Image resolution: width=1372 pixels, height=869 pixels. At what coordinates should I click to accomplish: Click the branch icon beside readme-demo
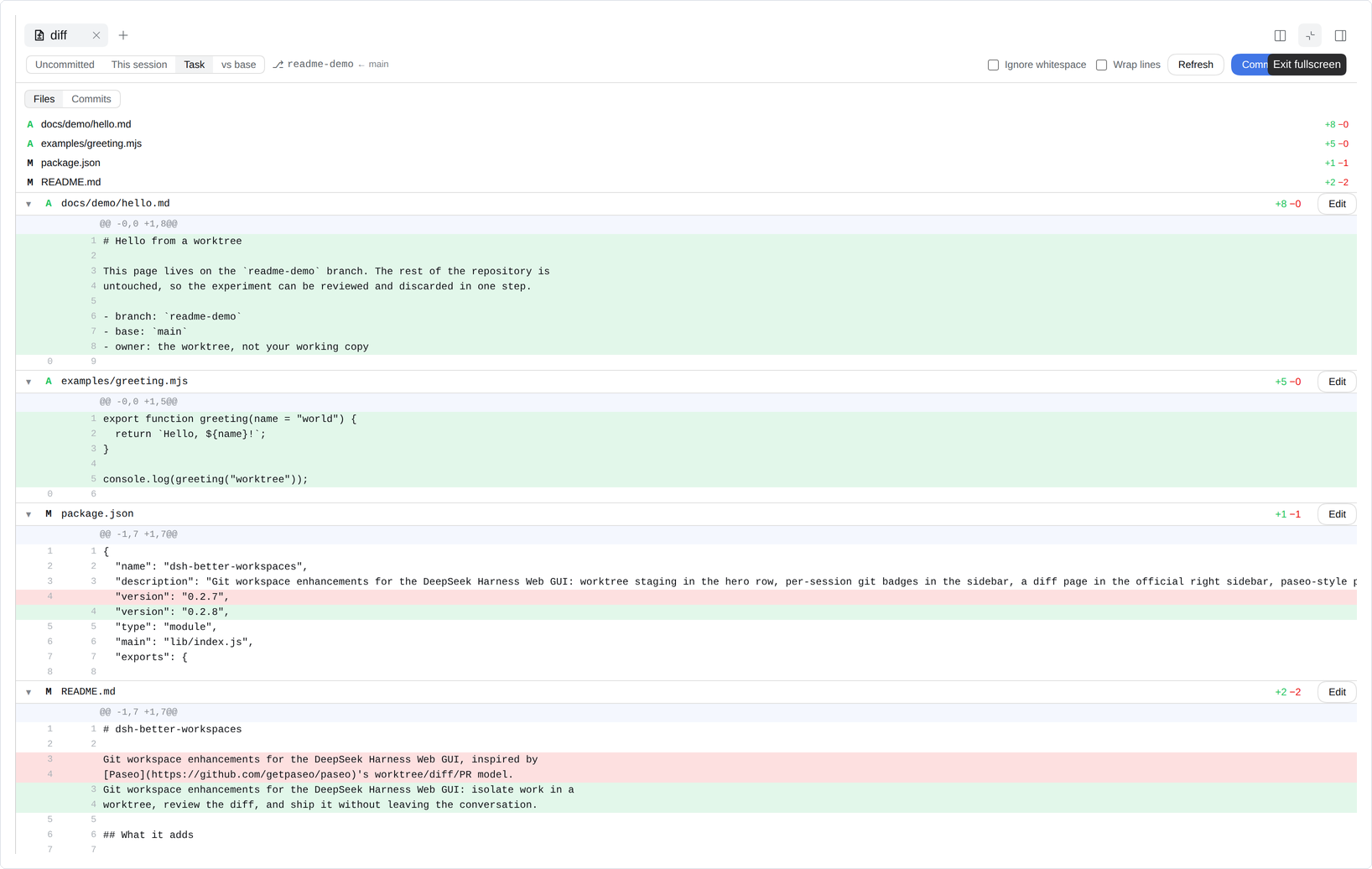tap(278, 65)
